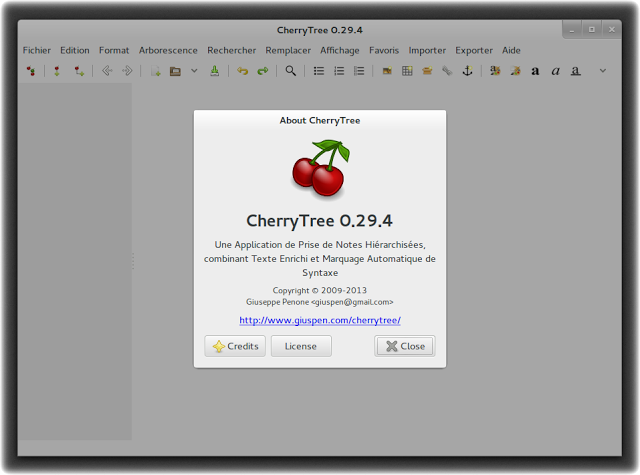Click the redo arrow icon
This screenshot has width=640, height=475.
(263, 71)
